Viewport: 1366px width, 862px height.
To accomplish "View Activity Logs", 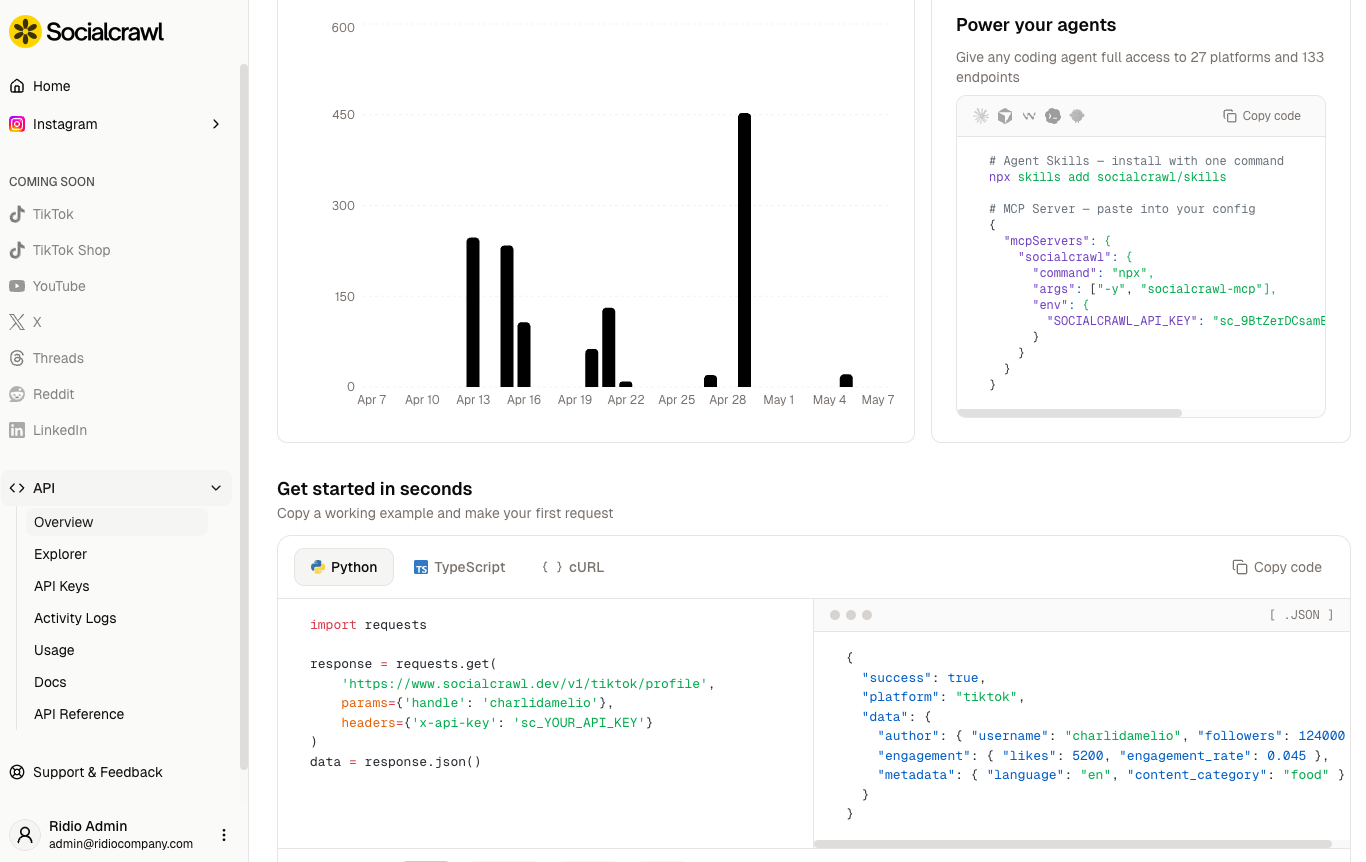I will (x=117, y=618).
